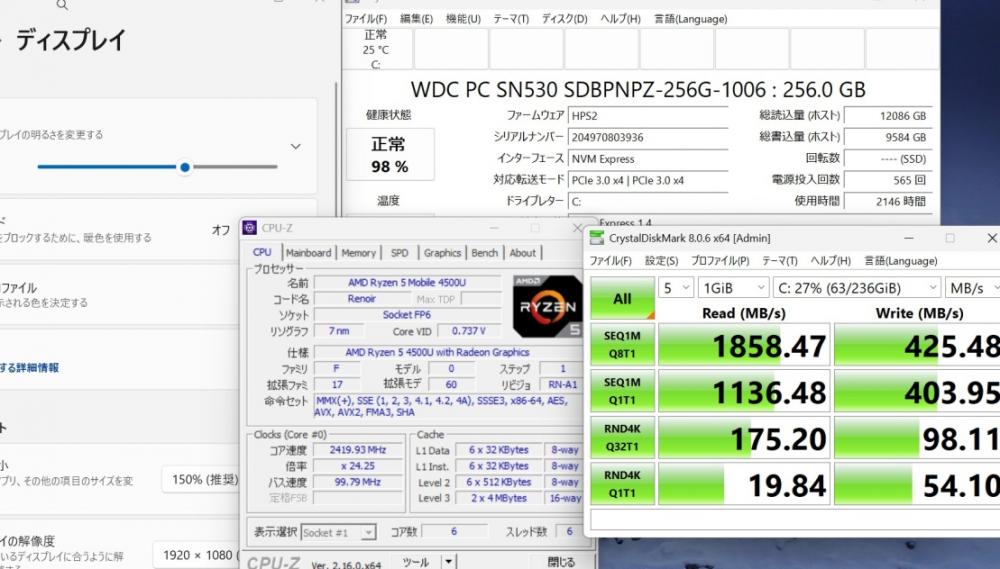Viewport: 1000px width, 569px height.
Task: Open CrystalDiskMark テーマ(T) menu
Action: [779, 261]
